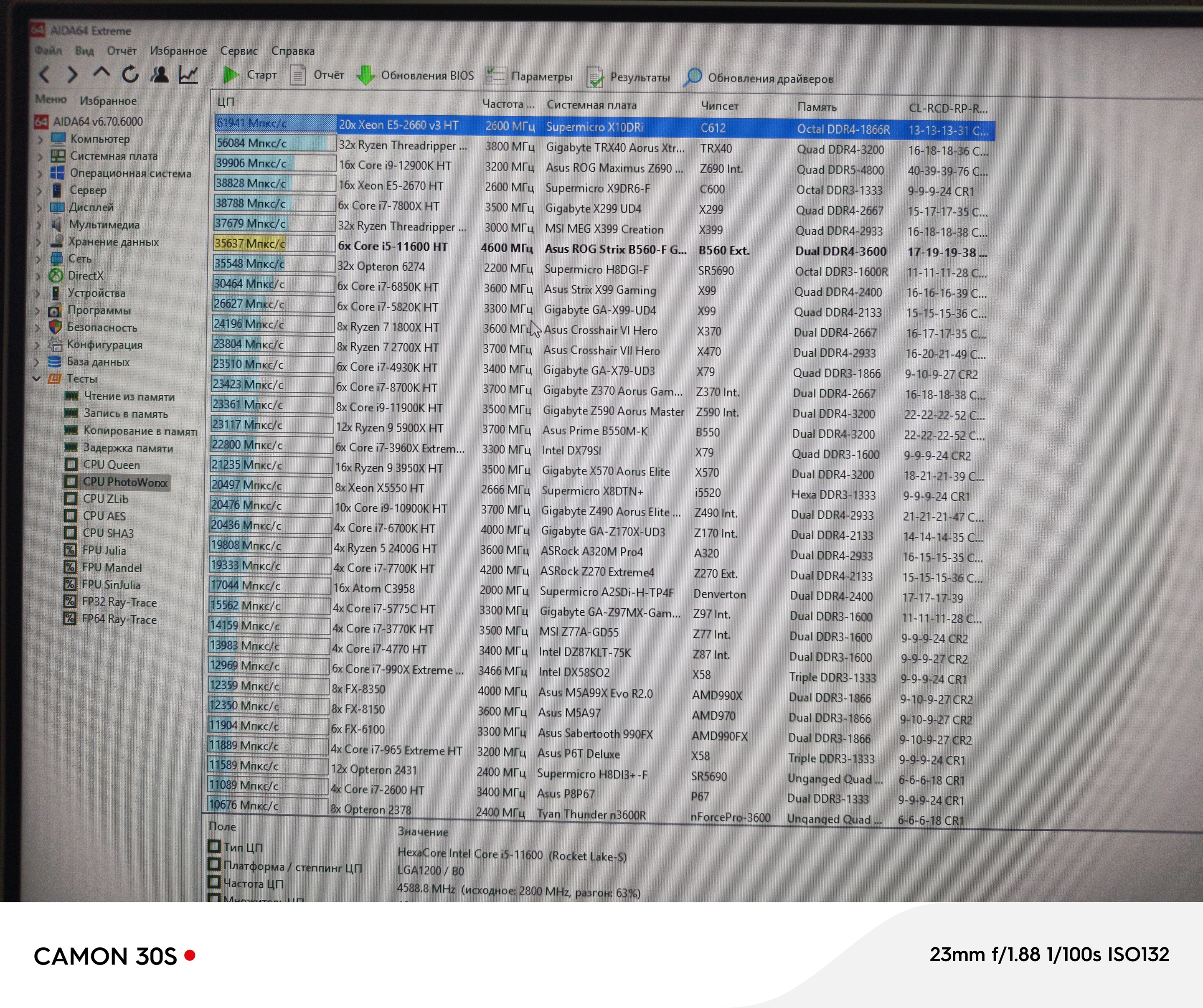Sort by the Системная плата column header

pyautogui.click(x=591, y=105)
